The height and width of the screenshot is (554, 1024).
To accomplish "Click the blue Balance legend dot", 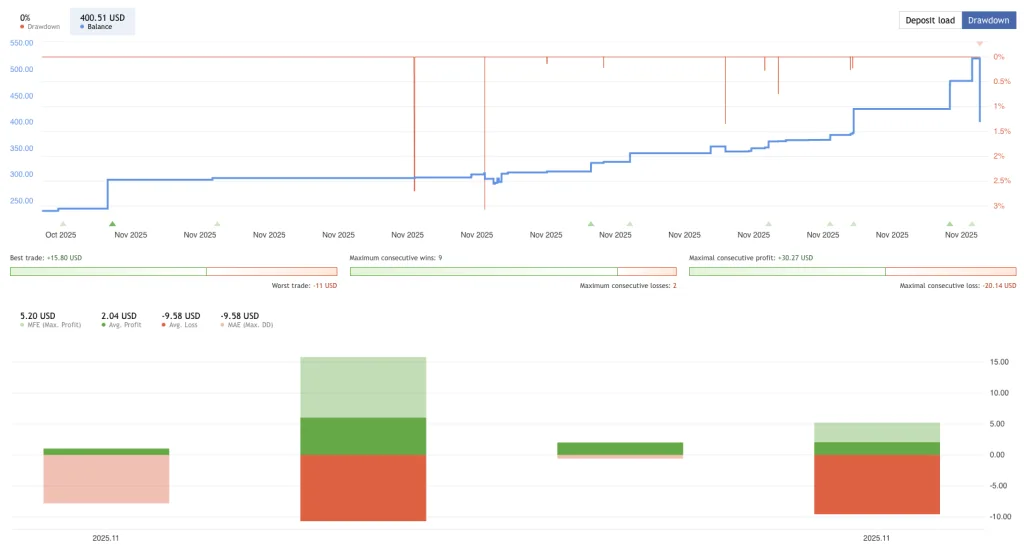I will click(x=80, y=26).
